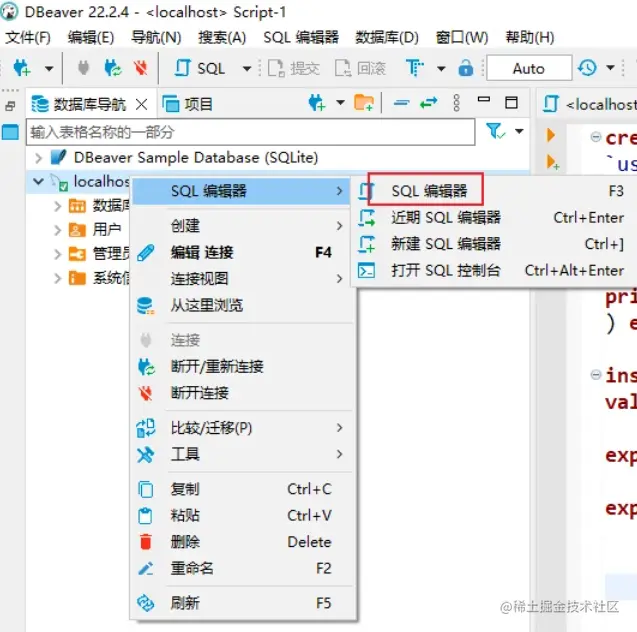Open a SQL script via toolbar SQL button
Screen dimensions: 637x632
[x=200, y=68]
